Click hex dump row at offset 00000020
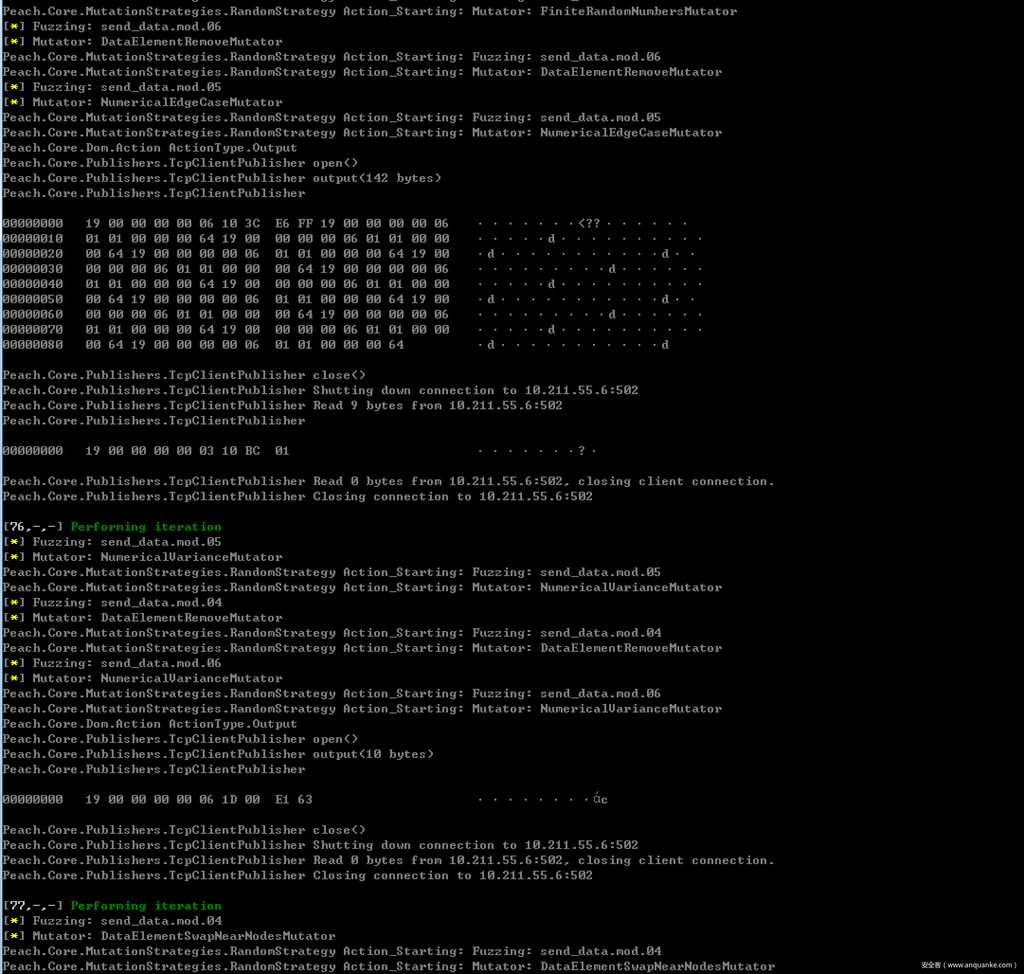1024x974 pixels. (x=267, y=253)
